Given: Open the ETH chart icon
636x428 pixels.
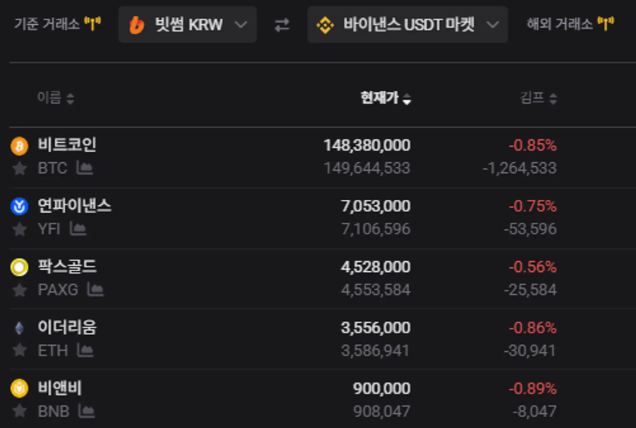Looking at the screenshot, I should pos(84,350).
